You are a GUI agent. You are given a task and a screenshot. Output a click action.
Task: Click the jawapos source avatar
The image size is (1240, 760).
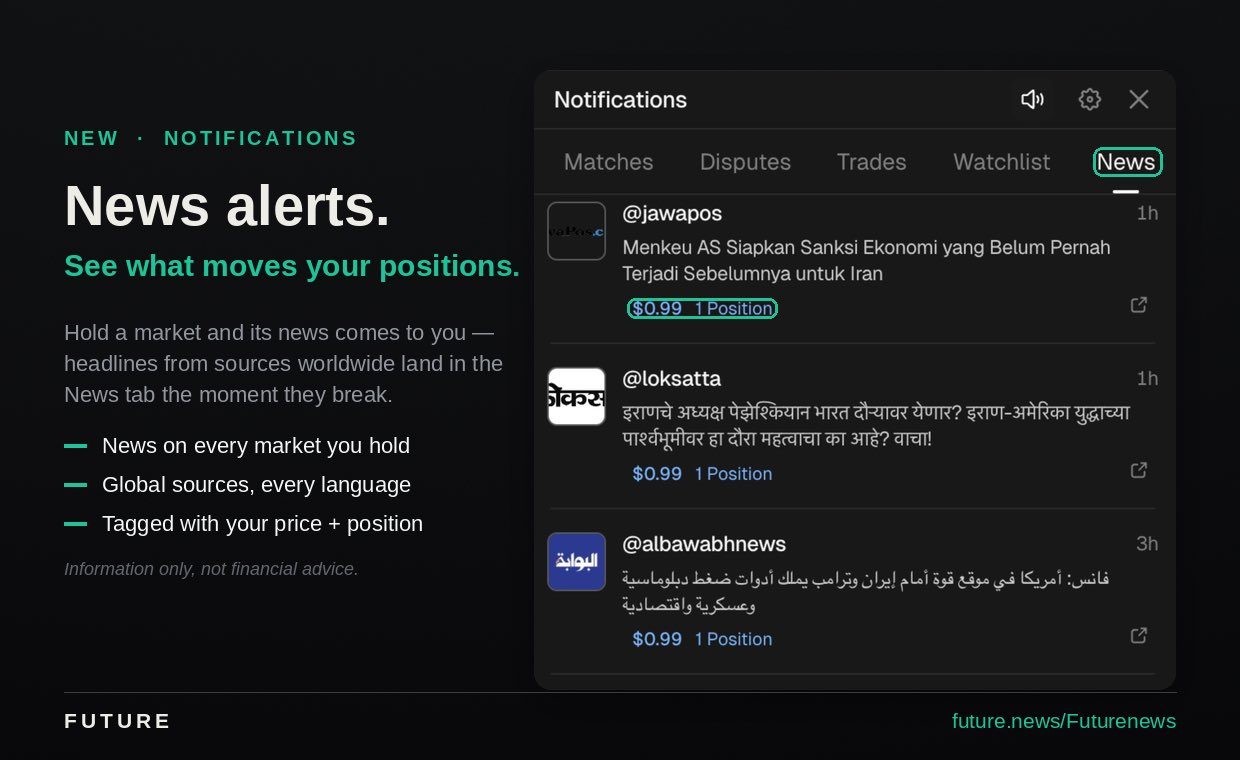click(576, 231)
